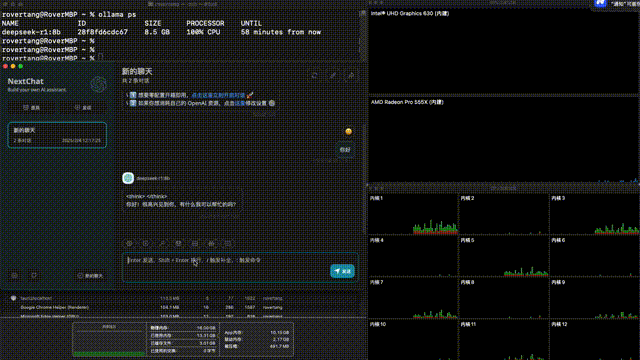Click the AMD Radeon Pro 555X GPU graph
Screen dimensions: 640x360
point(504,140)
